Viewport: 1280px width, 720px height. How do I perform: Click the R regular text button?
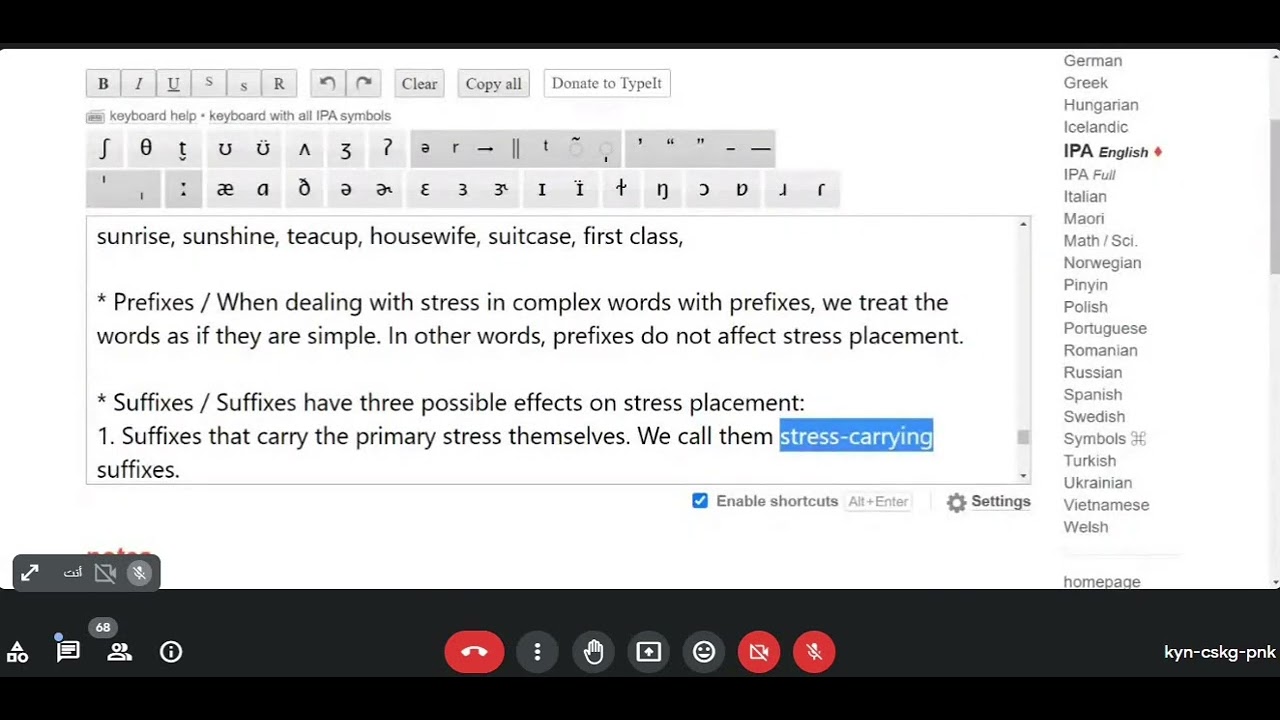pos(279,83)
